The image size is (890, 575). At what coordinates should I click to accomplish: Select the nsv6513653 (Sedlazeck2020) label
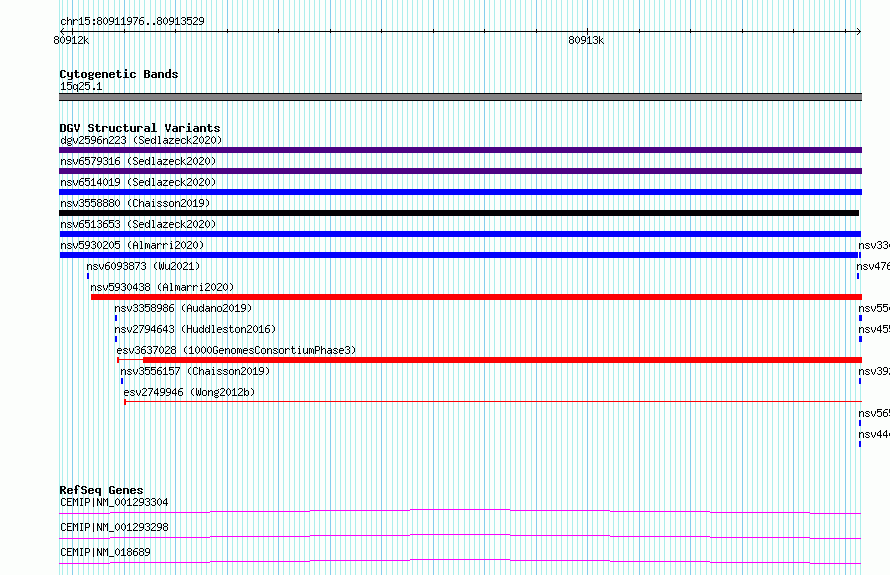pos(138,224)
